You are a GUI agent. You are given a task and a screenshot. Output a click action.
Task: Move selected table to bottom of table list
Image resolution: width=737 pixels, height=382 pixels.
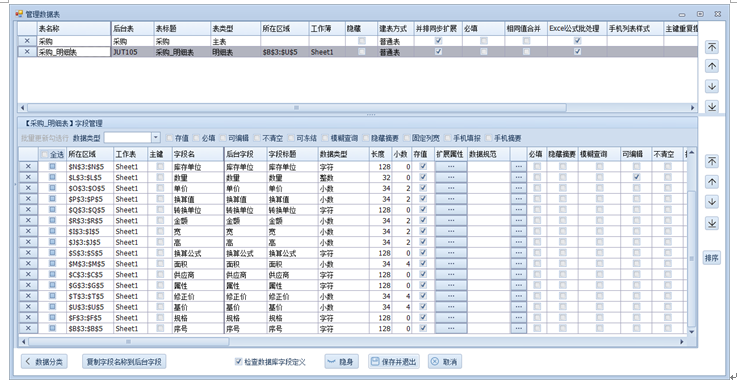click(712, 106)
